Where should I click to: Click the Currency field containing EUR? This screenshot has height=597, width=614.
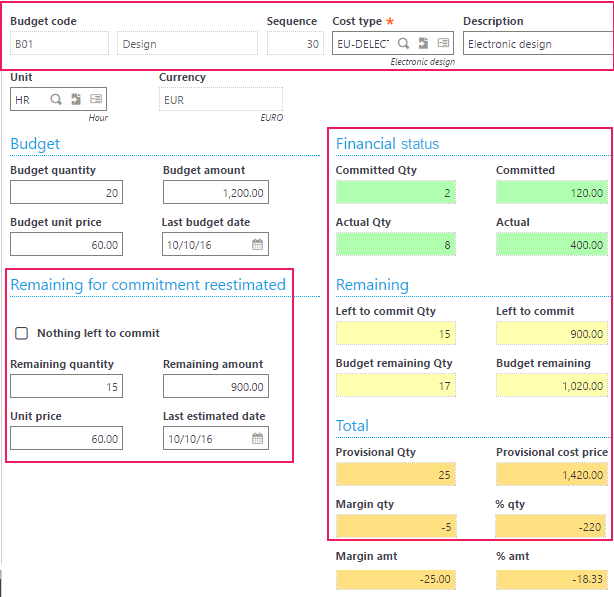(220, 99)
